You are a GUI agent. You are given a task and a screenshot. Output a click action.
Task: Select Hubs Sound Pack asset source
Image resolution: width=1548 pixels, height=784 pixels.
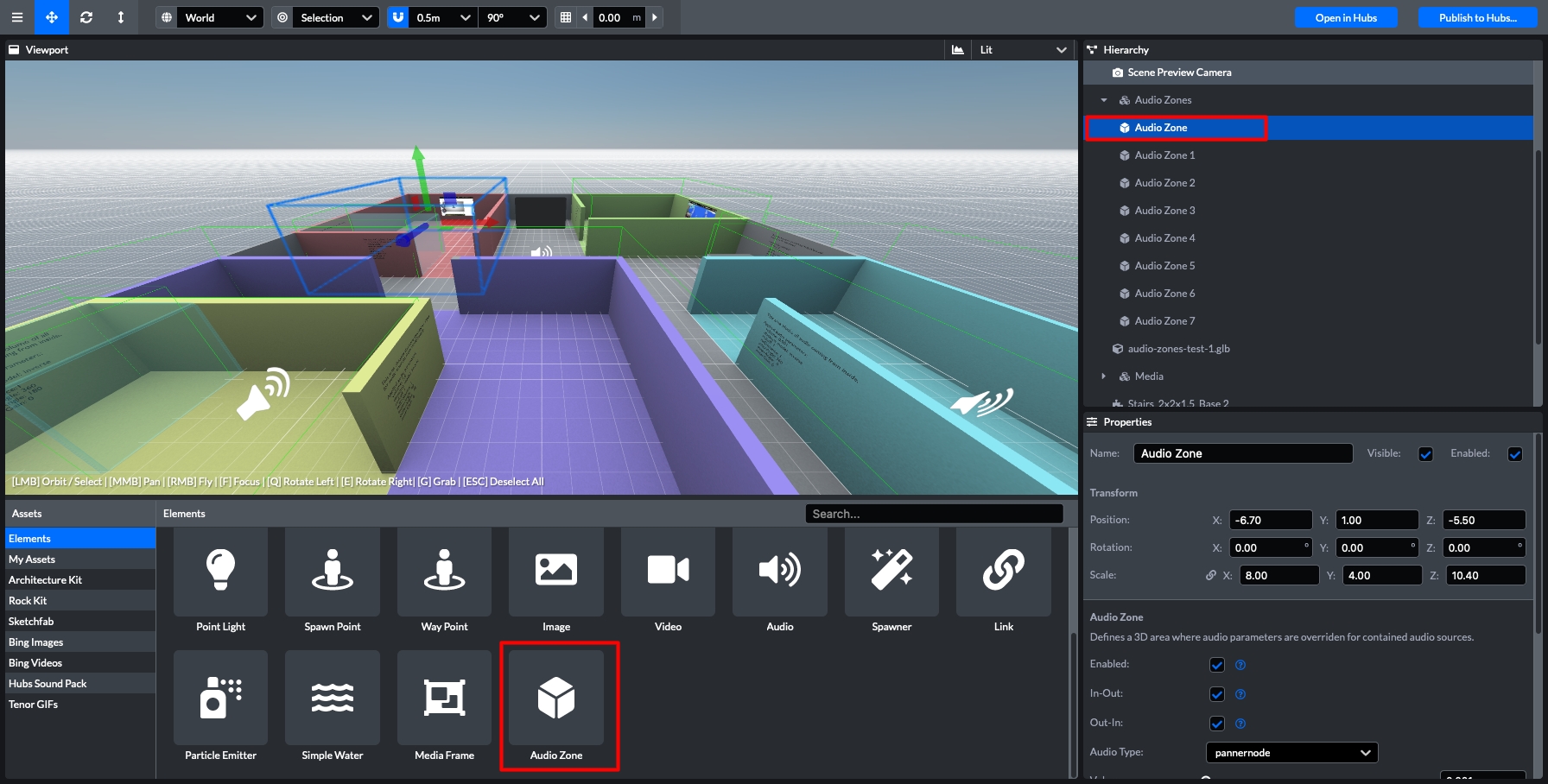coord(48,684)
